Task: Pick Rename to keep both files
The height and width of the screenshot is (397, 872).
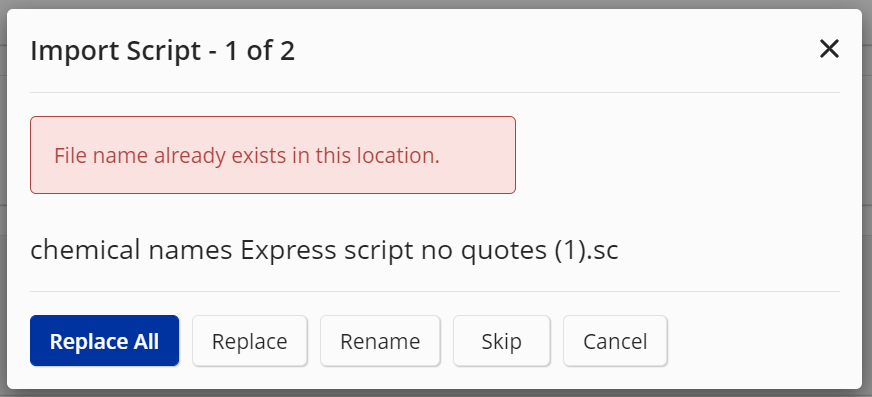Action: point(380,341)
